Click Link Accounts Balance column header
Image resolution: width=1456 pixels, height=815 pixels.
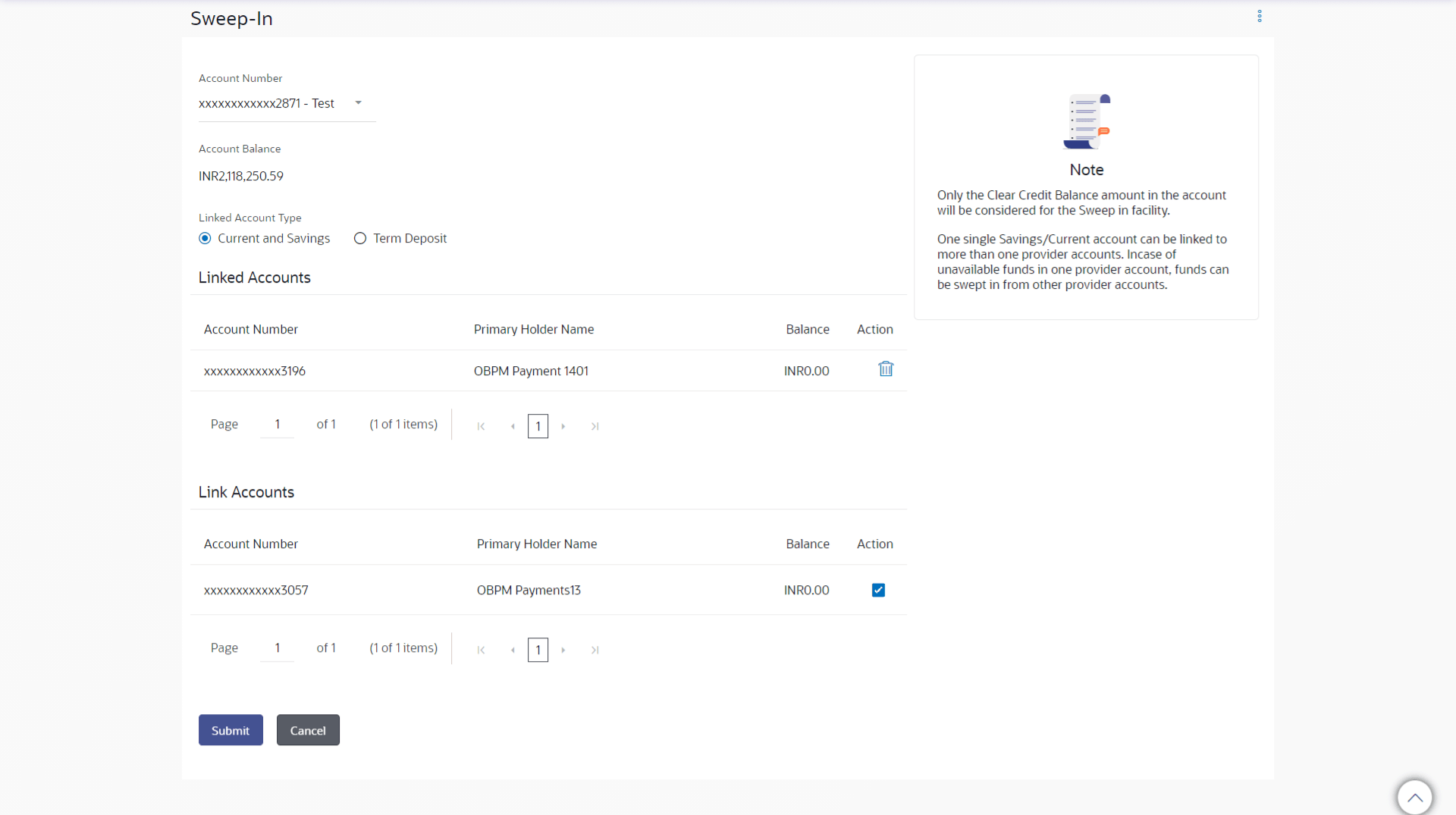click(x=808, y=544)
